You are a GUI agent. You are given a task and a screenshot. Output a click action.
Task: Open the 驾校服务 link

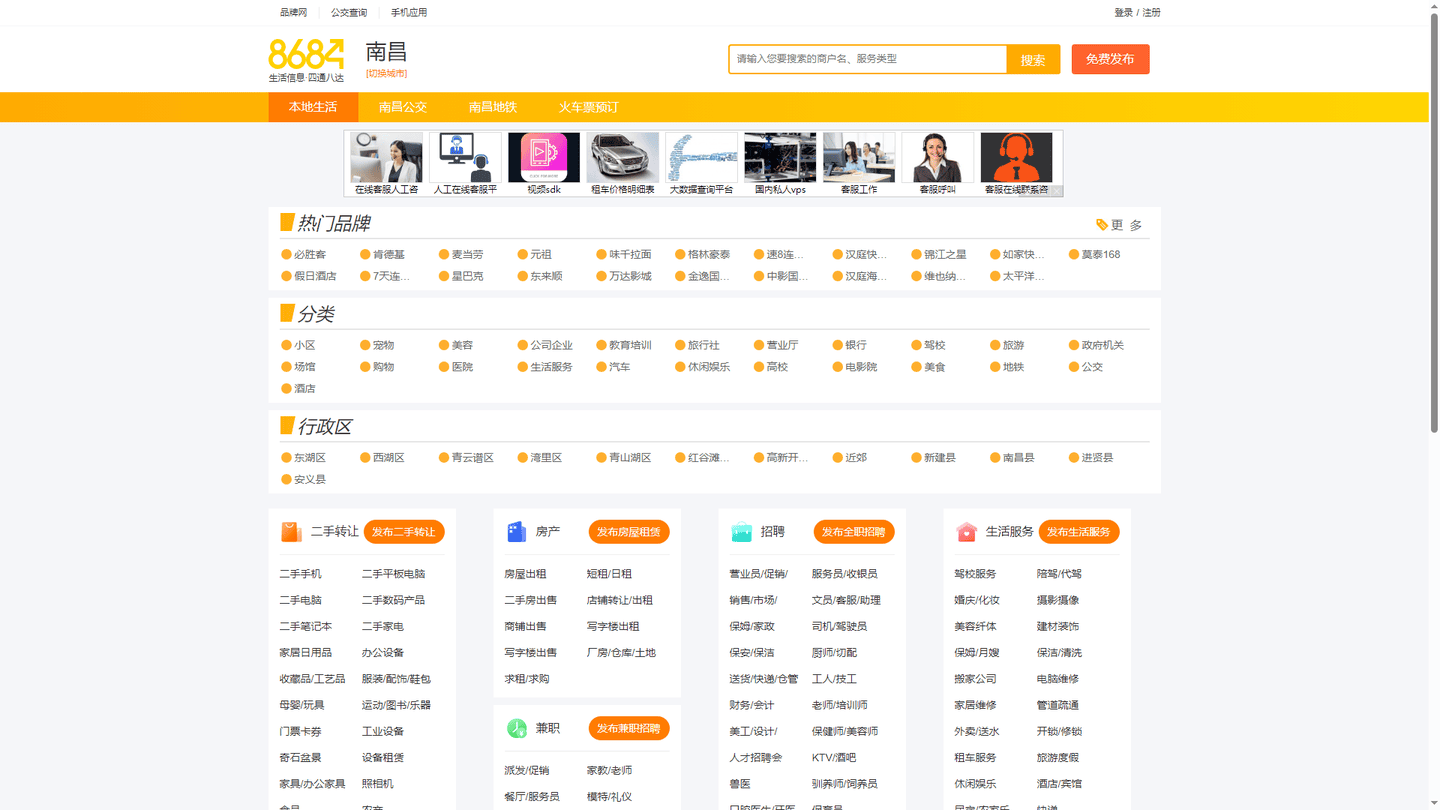[x=976, y=574]
